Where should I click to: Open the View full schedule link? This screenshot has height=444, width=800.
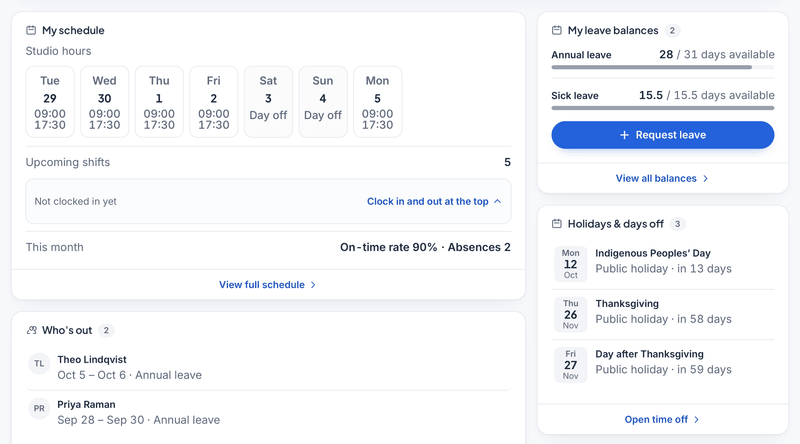(x=268, y=285)
